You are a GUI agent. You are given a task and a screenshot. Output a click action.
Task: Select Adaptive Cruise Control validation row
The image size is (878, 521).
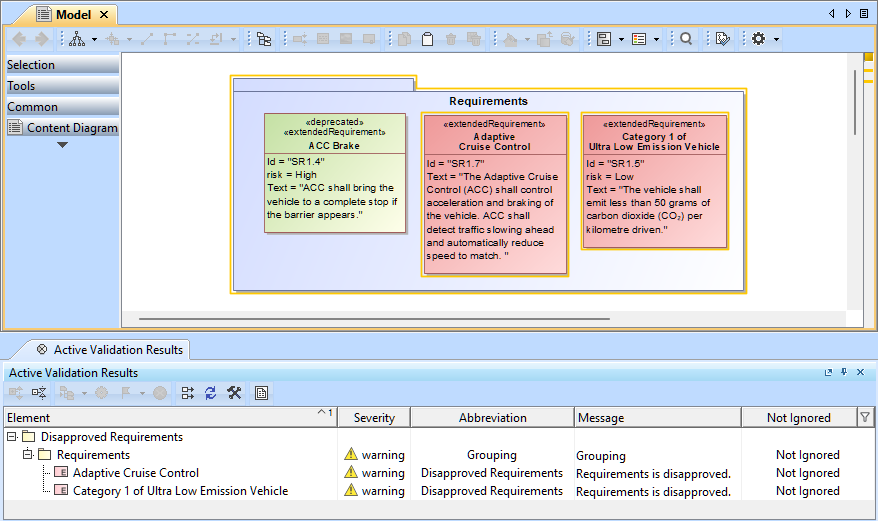coord(135,473)
